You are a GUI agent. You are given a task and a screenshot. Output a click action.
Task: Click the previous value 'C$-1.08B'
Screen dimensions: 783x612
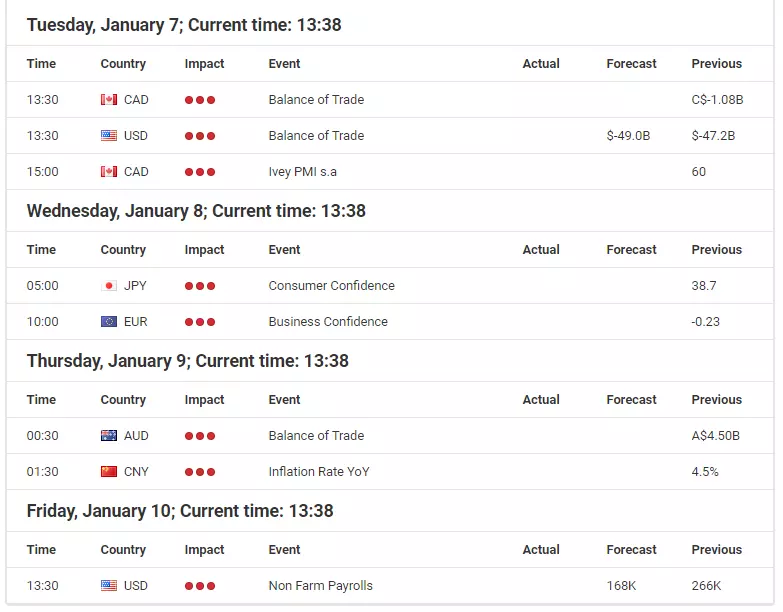point(718,100)
